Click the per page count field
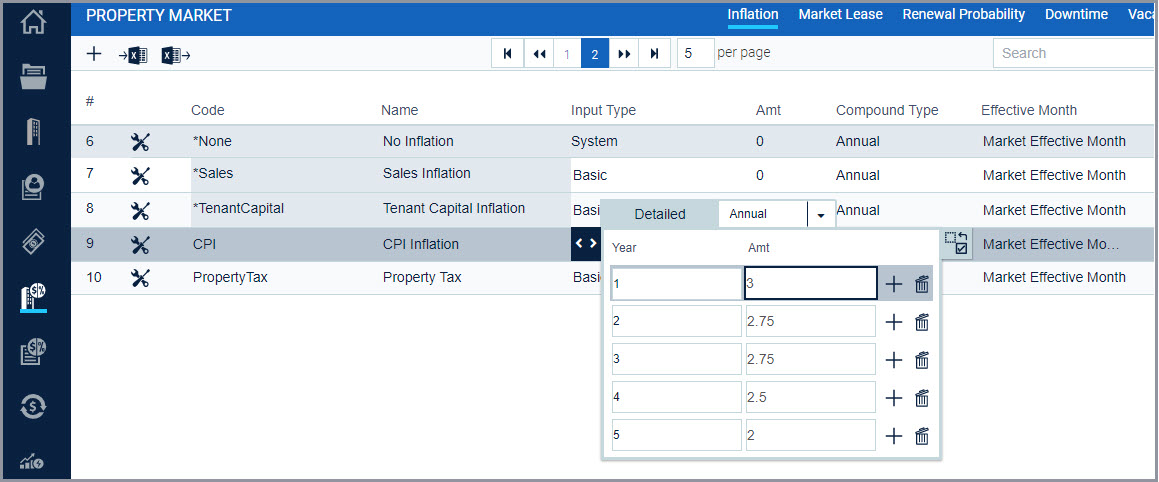The width and height of the screenshot is (1159, 482). (x=696, y=53)
